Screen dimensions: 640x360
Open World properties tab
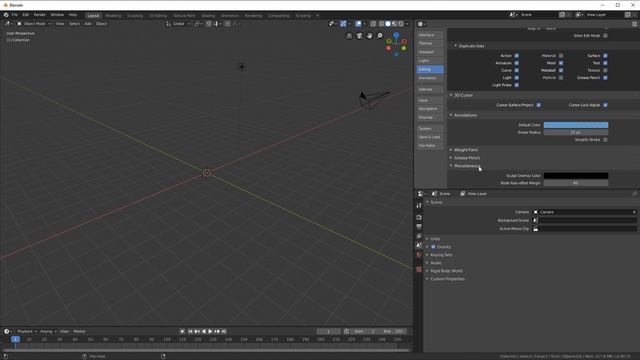click(x=419, y=255)
